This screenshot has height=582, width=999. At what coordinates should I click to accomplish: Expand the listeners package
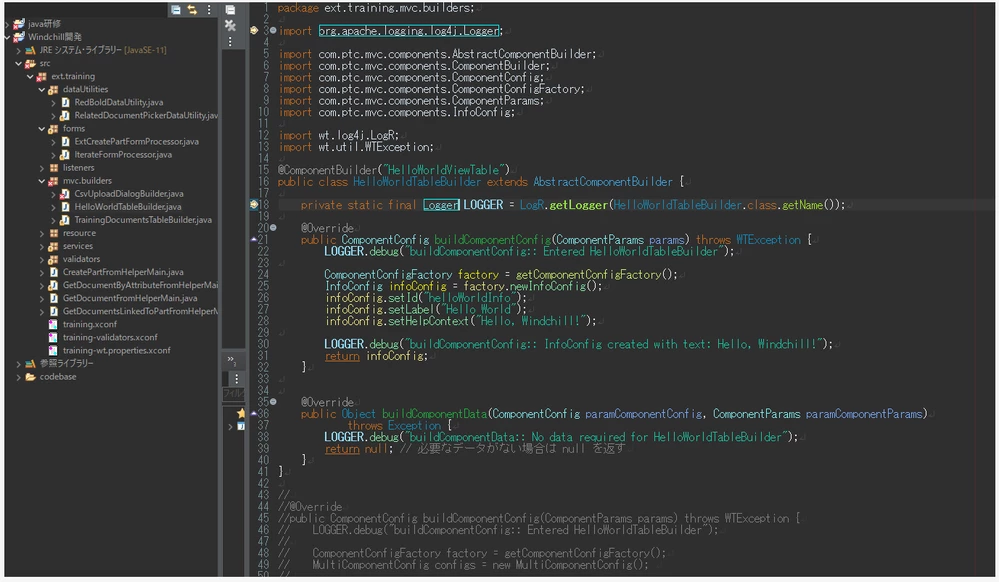tap(42, 168)
